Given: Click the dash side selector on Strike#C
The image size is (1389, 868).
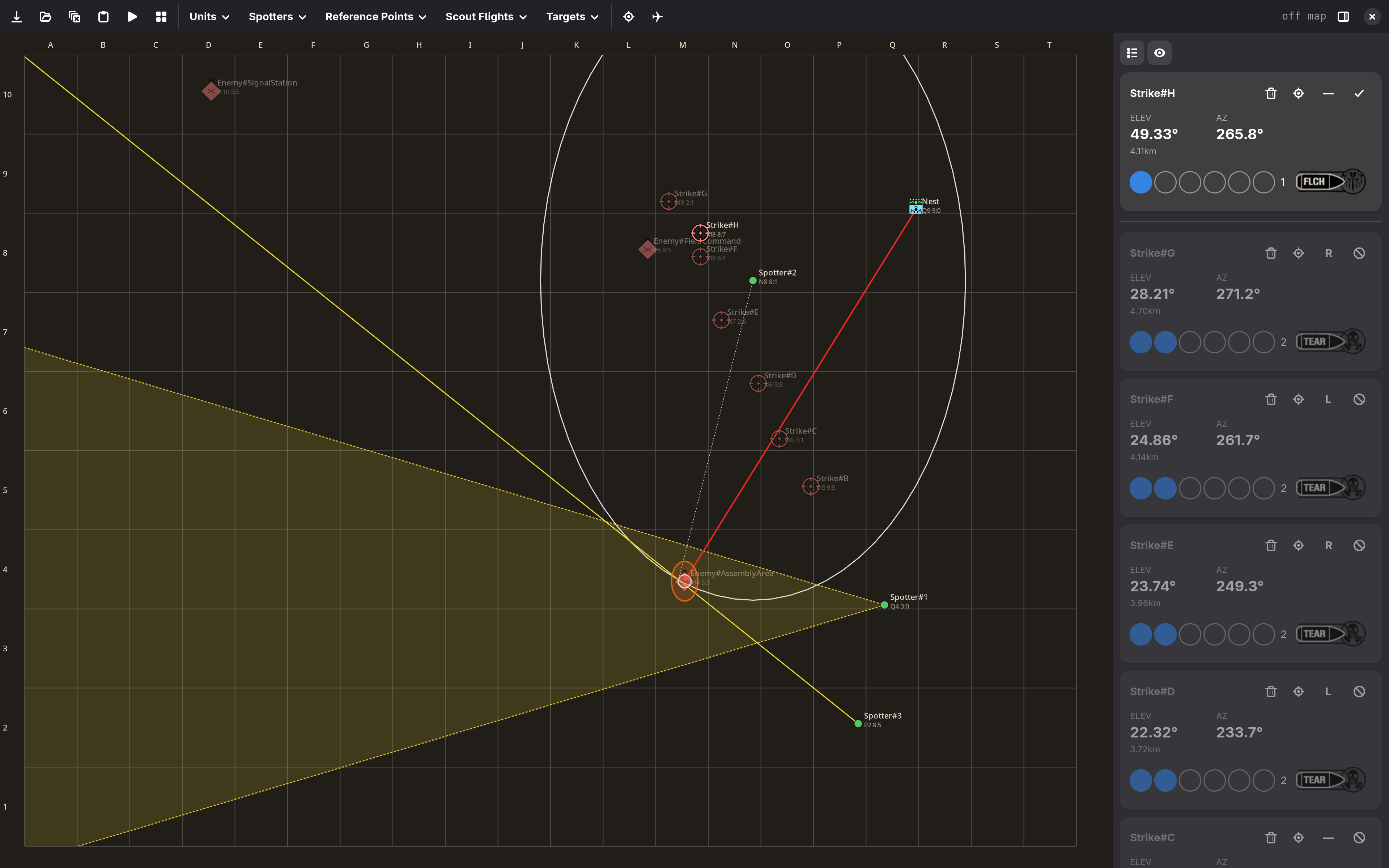Looking at the screenshot, I should pyautogui.click(x=1328, y=838).
